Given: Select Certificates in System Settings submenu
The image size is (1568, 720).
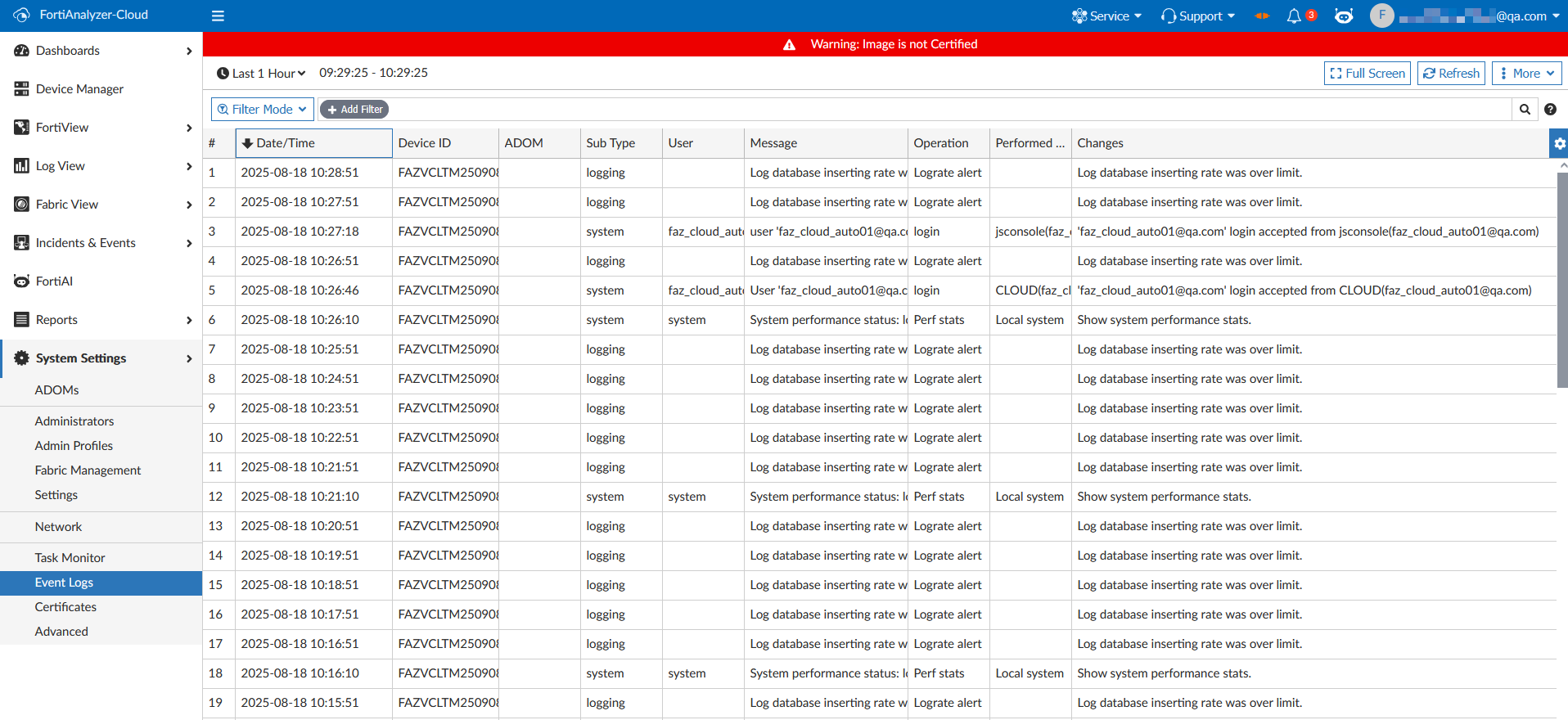Looking at the screenshot, I should (x=65, y=607).
